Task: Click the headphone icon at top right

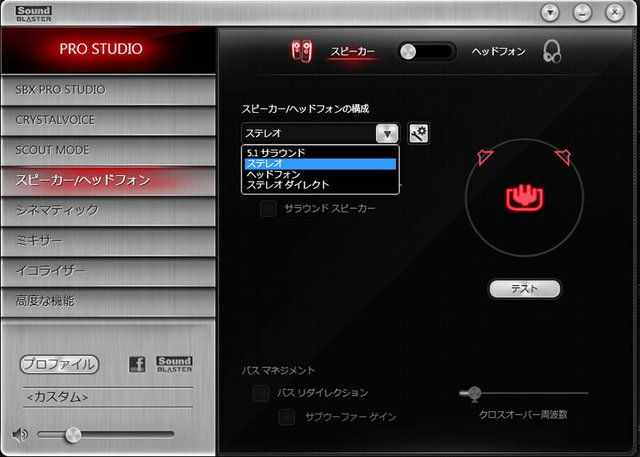Action: tap(552, 51)
